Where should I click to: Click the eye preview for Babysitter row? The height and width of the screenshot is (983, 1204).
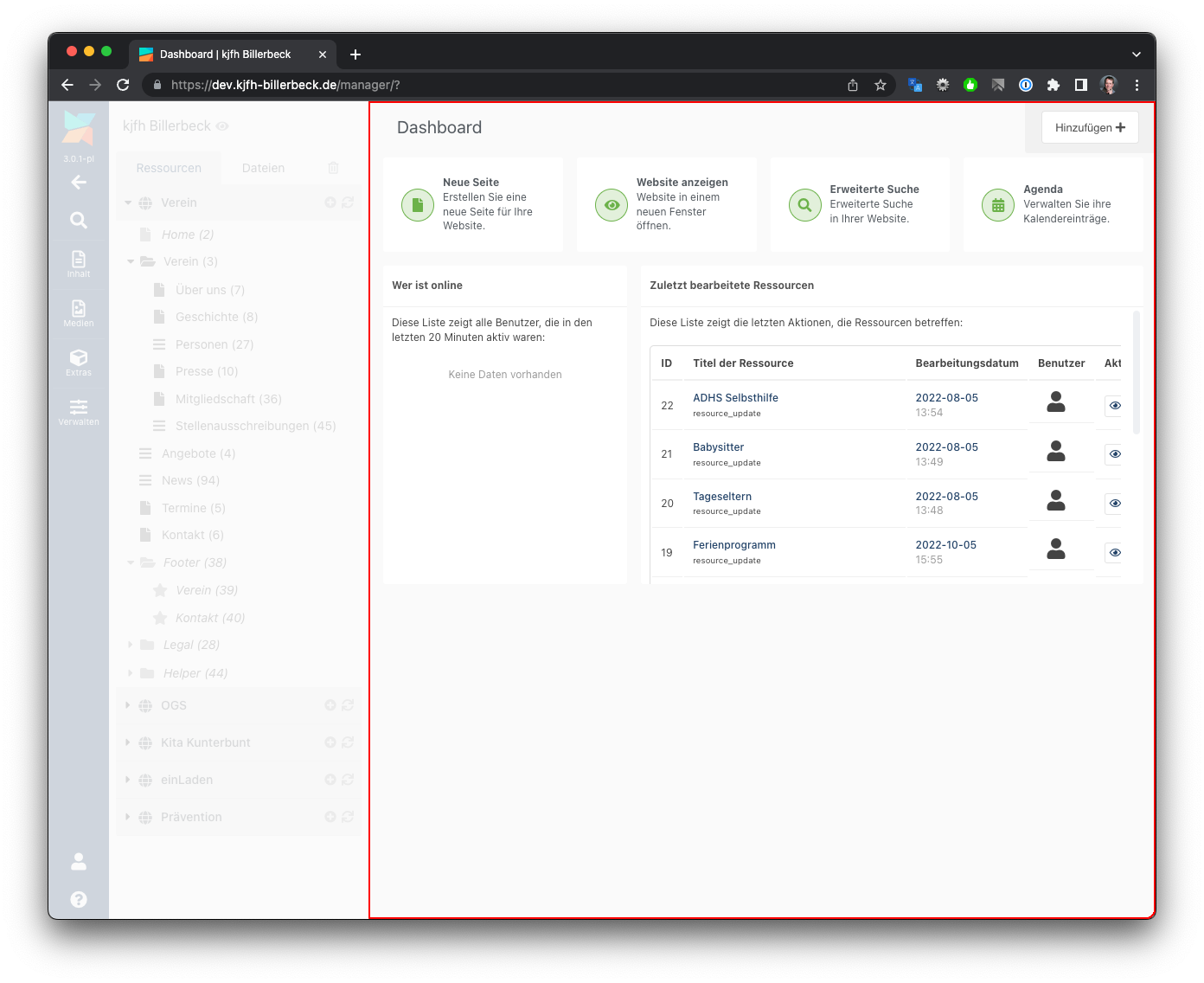pyautogui.click(x=1114, y=454)
